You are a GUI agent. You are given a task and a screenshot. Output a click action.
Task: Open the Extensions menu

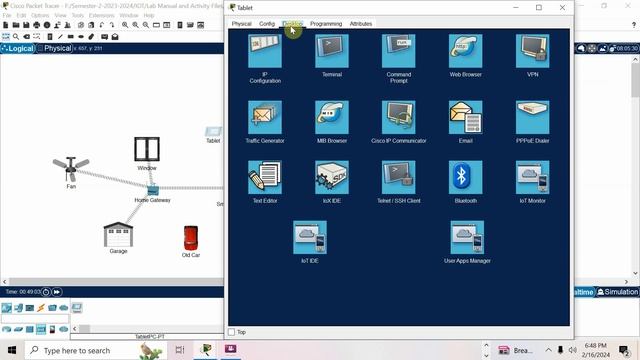click(x=102, y=15)
